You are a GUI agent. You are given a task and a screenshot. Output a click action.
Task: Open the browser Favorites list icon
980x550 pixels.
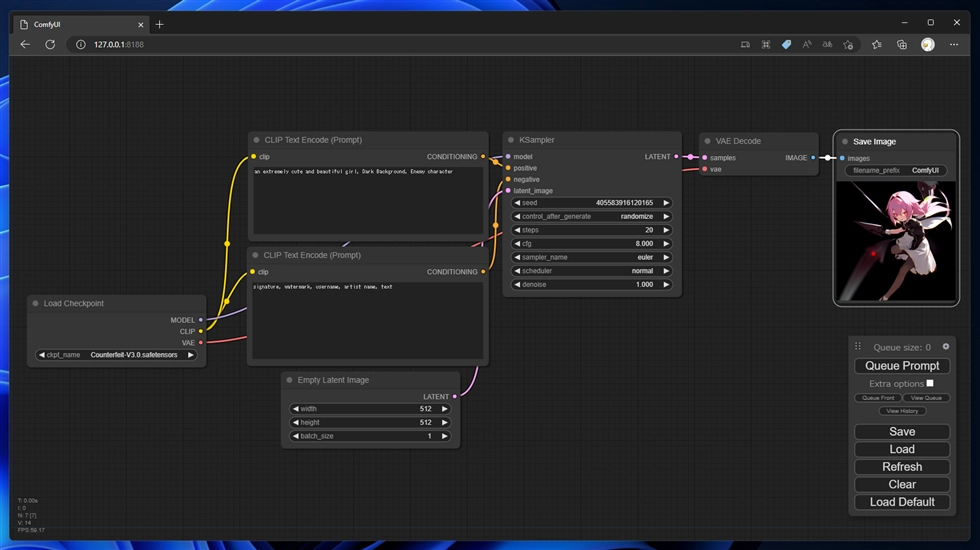coord(877,44)
